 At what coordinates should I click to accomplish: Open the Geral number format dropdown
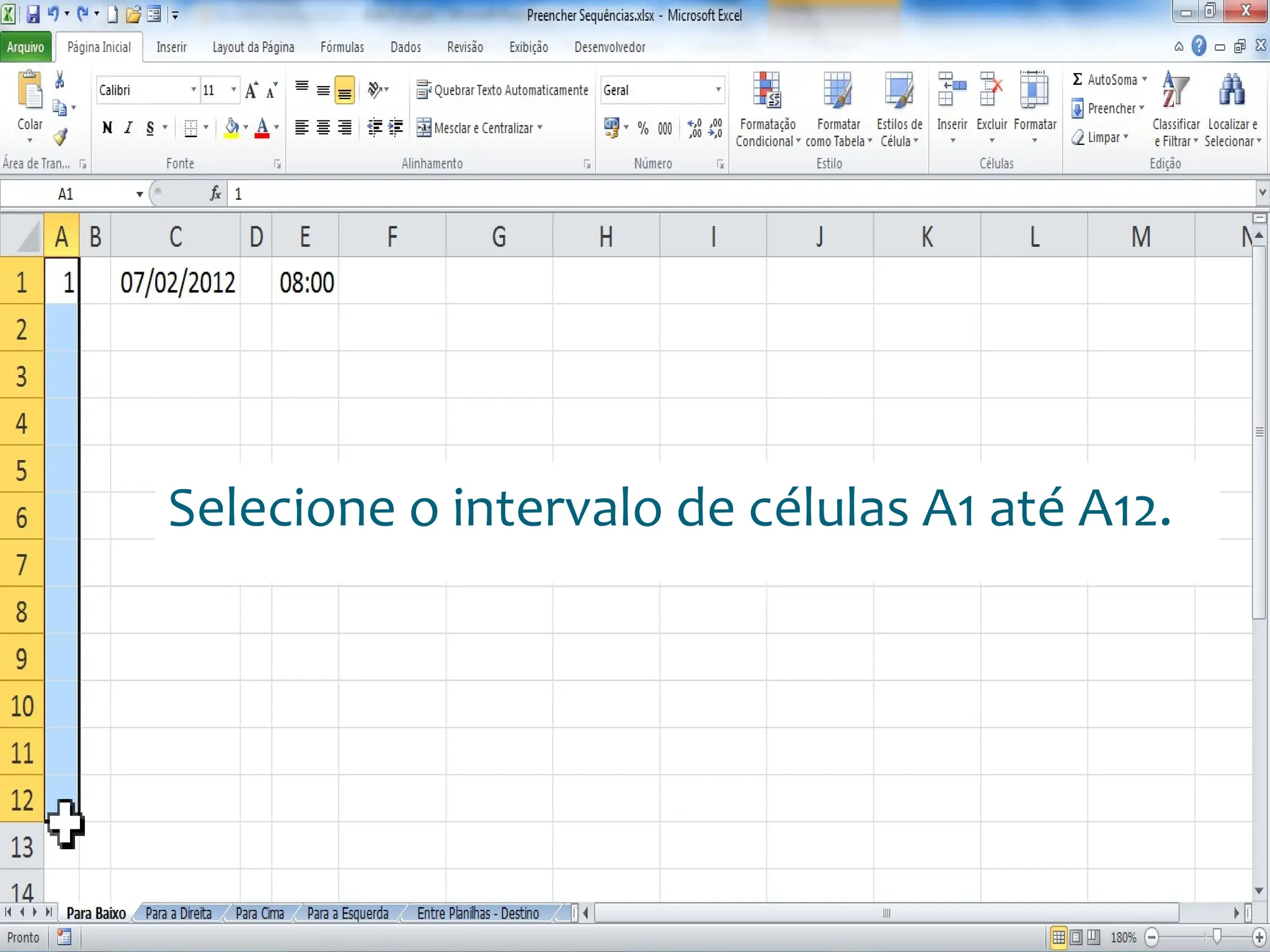[718, 90]
